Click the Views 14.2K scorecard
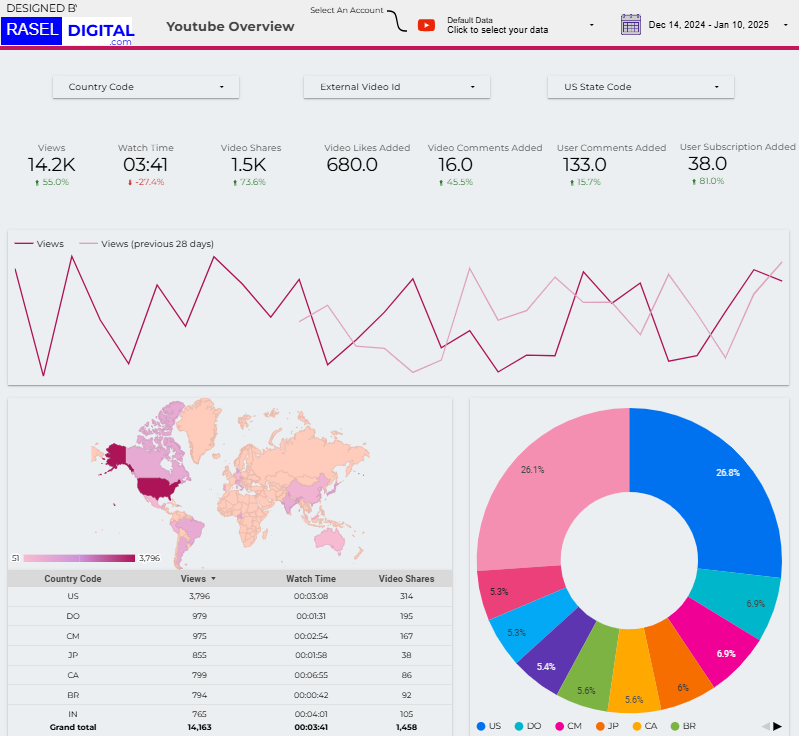This screenshot has height=736, width=799. (x=52, y=165)
